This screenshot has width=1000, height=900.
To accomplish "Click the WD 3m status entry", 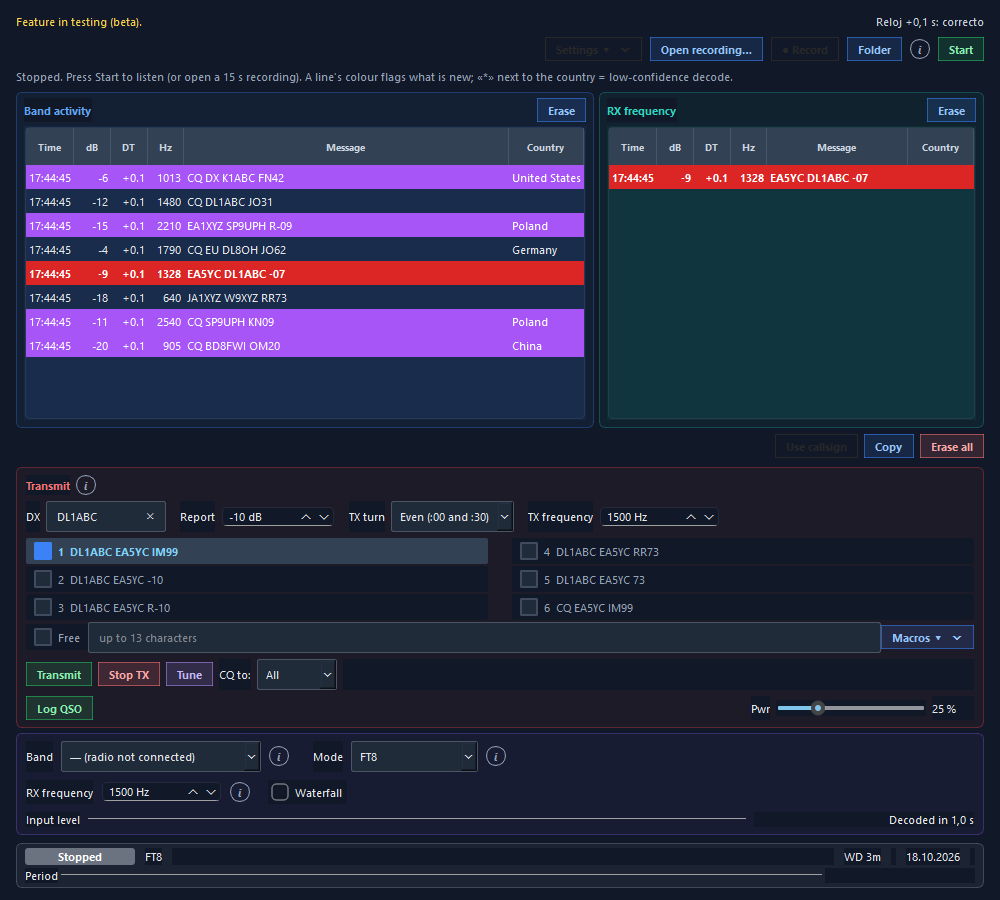I will 862,857.
